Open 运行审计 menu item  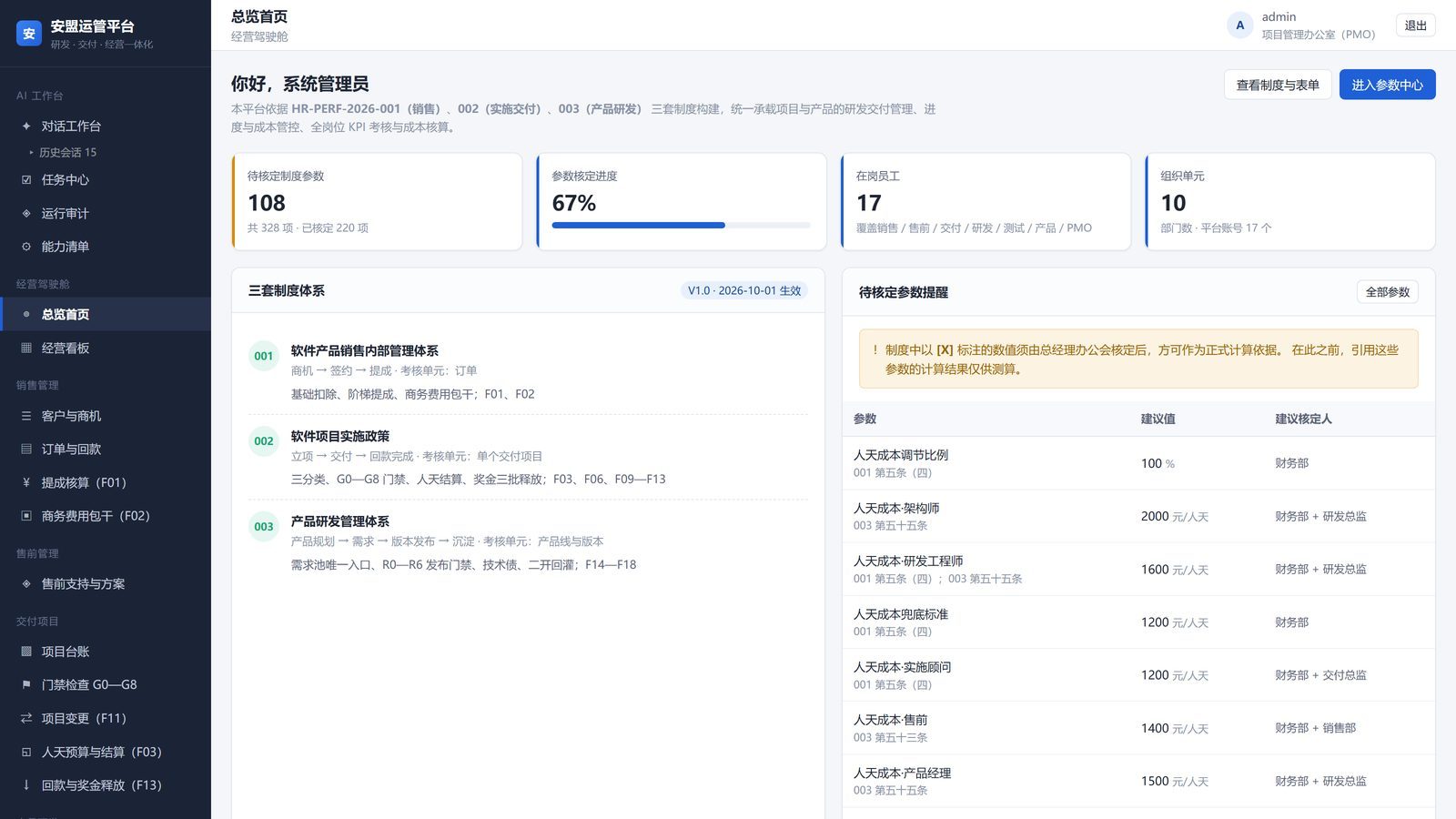coord(106,214)
